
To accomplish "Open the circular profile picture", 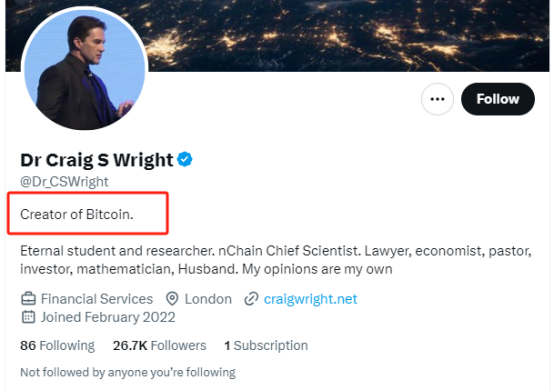I will [x=84, y=68].
